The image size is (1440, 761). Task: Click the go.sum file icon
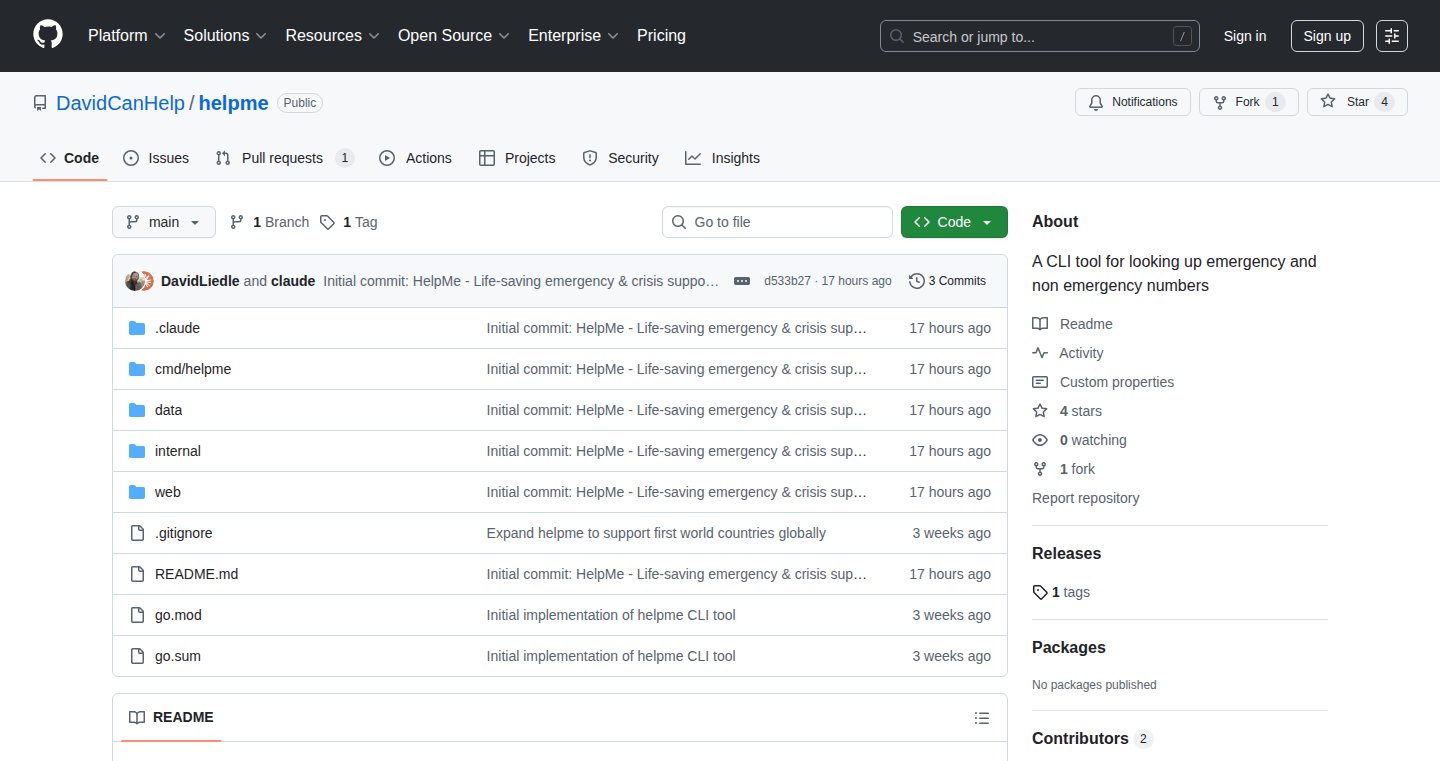pos(137,656)
